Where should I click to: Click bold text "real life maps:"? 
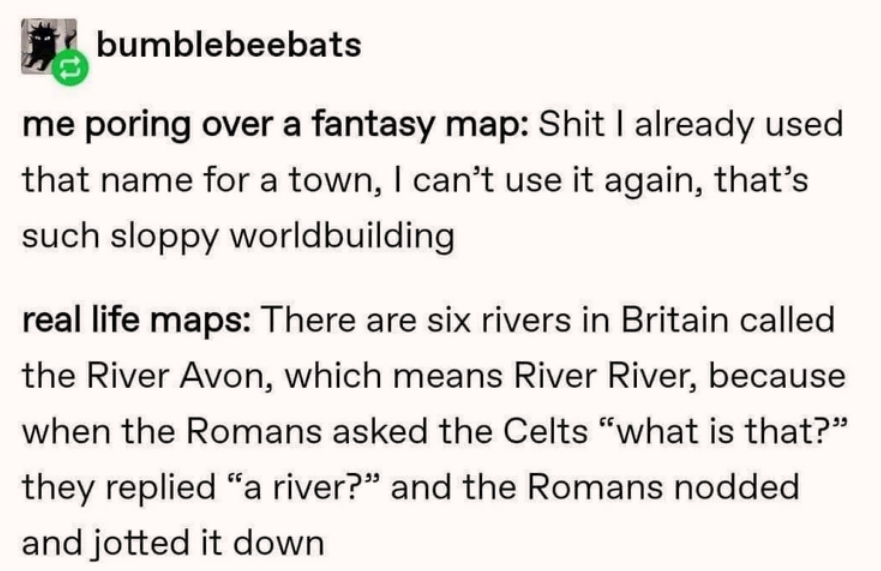tap(138, 322)
